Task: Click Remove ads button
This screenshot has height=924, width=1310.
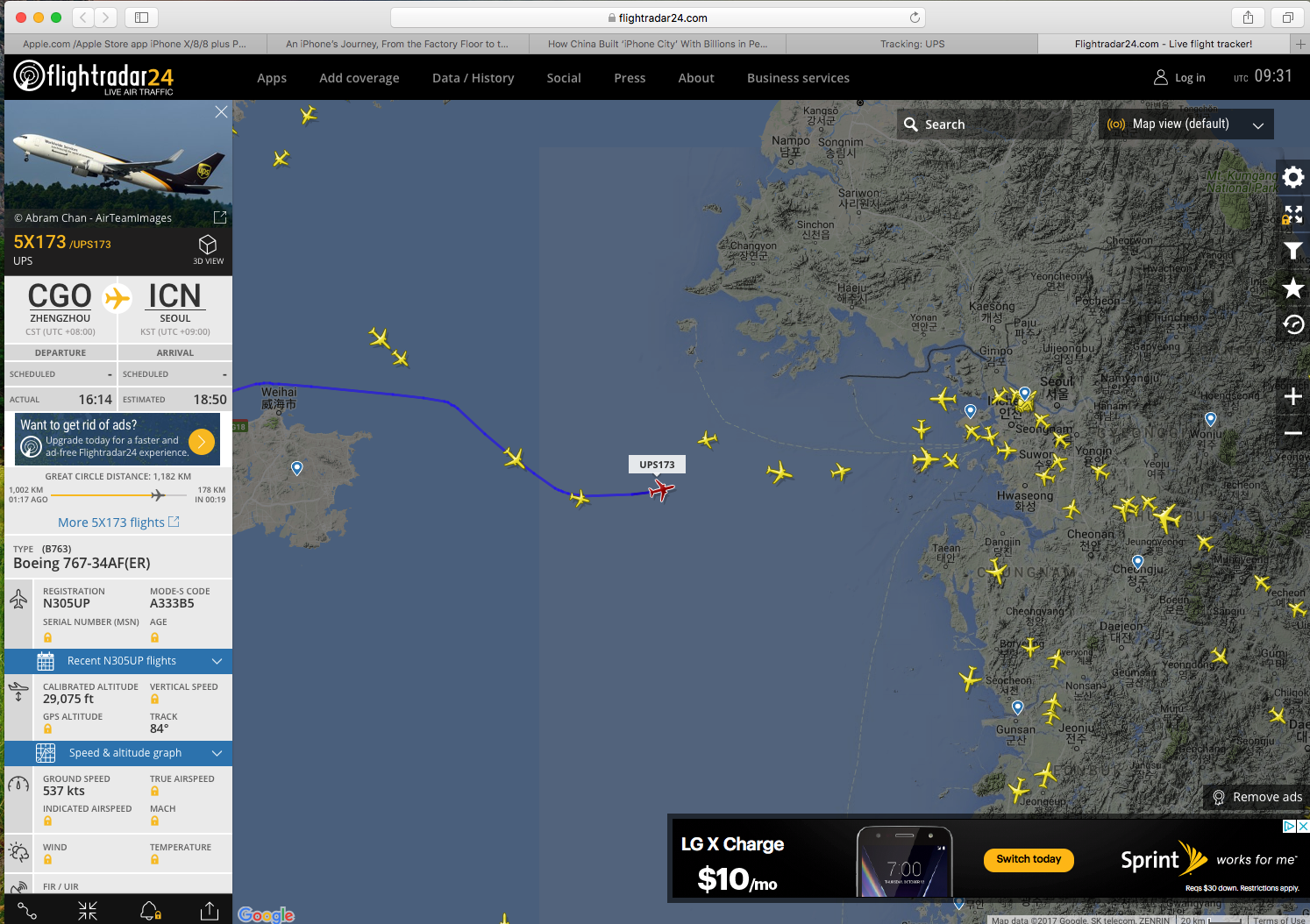Action: (1257, 797)
